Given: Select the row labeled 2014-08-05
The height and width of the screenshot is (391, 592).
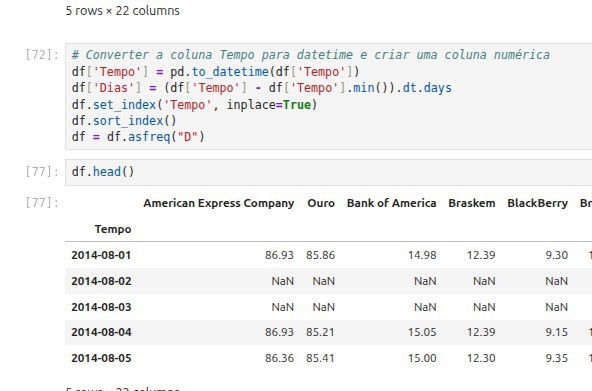Looking at the screenshot, I should point(328,358).
